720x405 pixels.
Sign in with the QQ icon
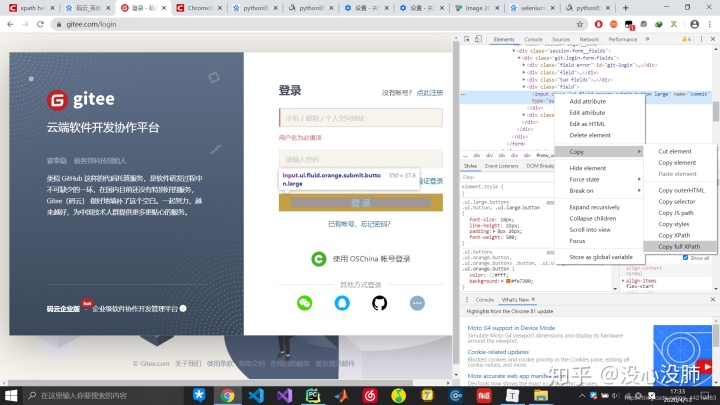point(342,303)
